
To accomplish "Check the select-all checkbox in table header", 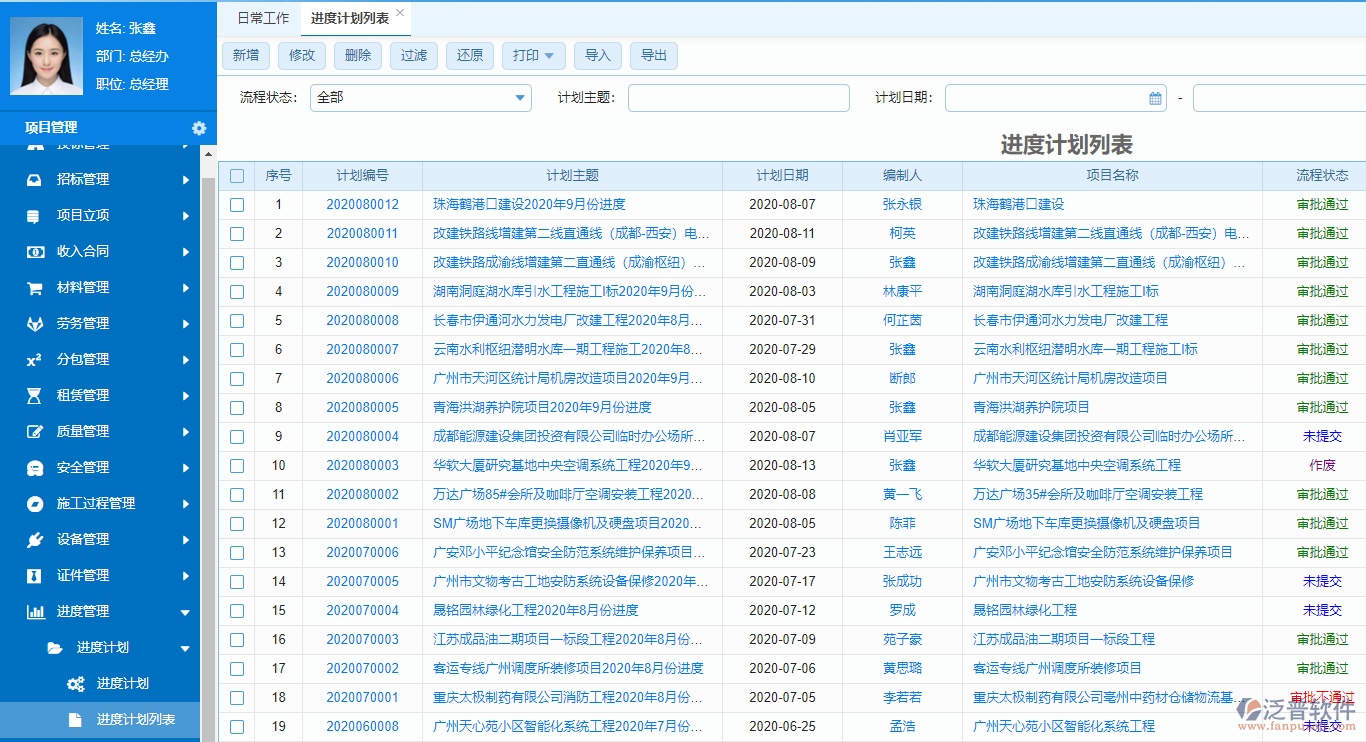I will pyautogui.click(x=236, y=174).
